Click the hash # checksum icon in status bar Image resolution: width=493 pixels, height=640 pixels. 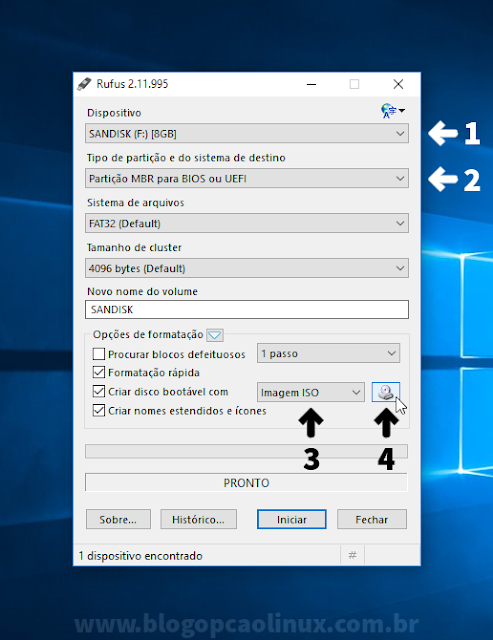tap(353, 555)
